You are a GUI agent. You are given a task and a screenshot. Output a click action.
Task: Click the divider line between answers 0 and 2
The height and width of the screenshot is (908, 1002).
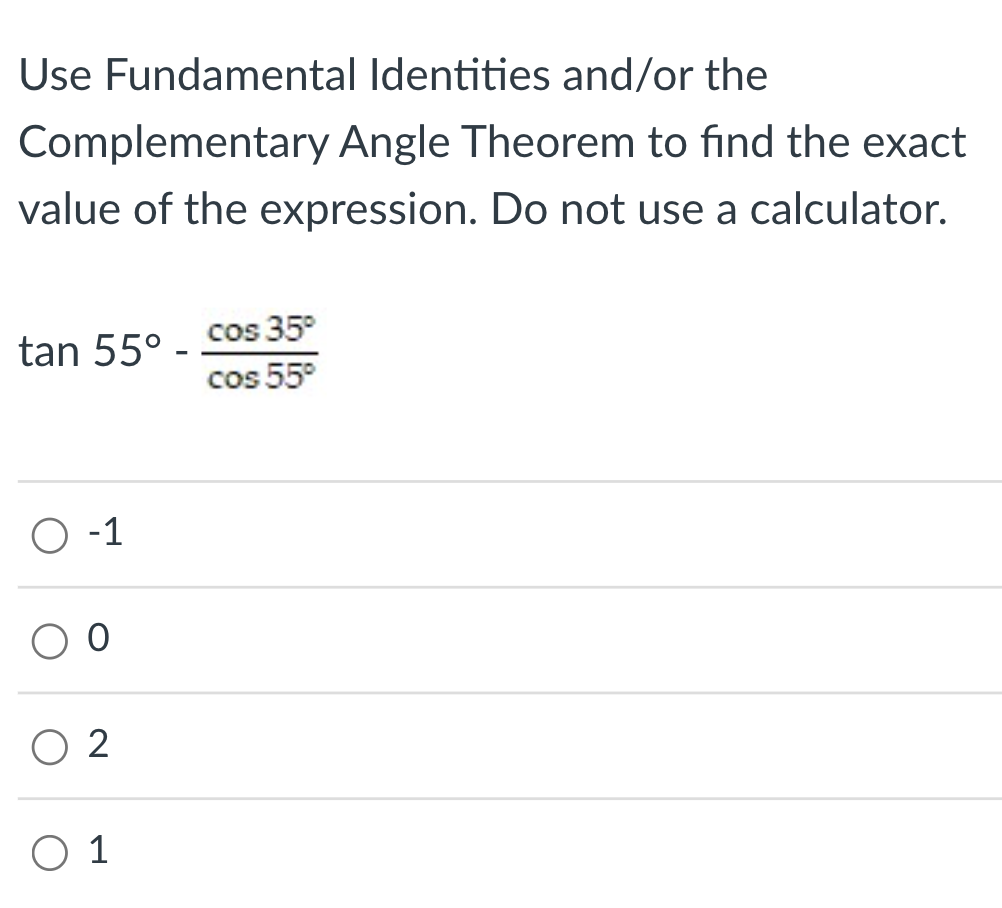click(x=500, y=694)
